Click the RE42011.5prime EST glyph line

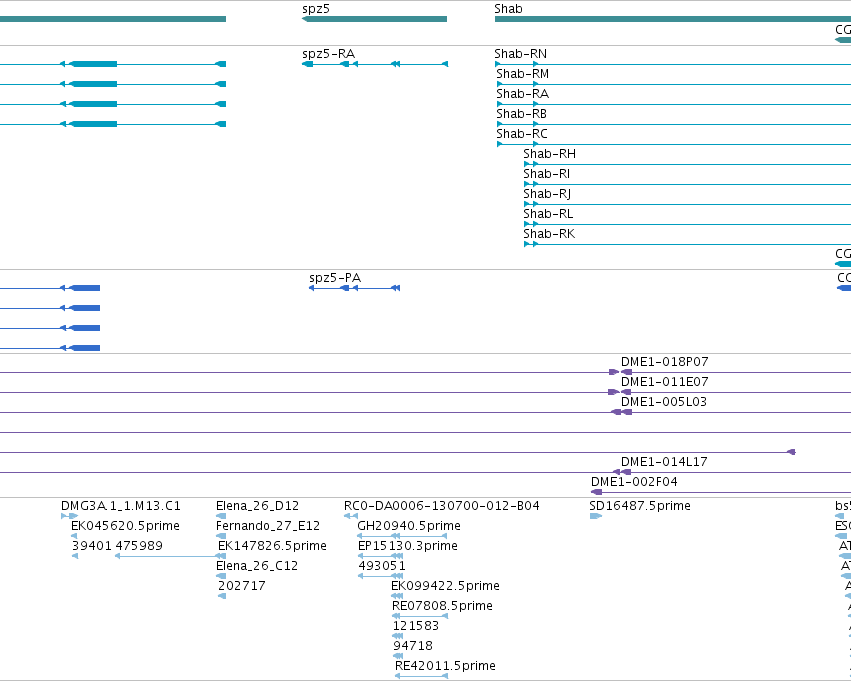click(x=422, y=676)
